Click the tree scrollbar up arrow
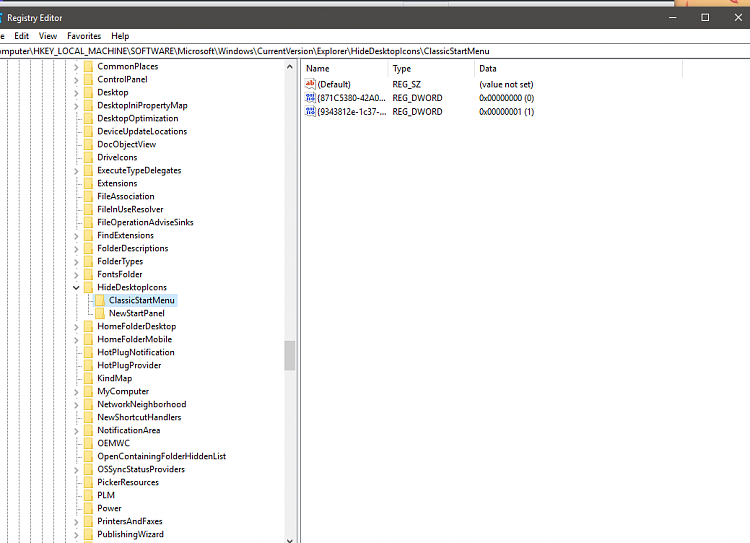750x543 pixels. click(x=289, y=67)
